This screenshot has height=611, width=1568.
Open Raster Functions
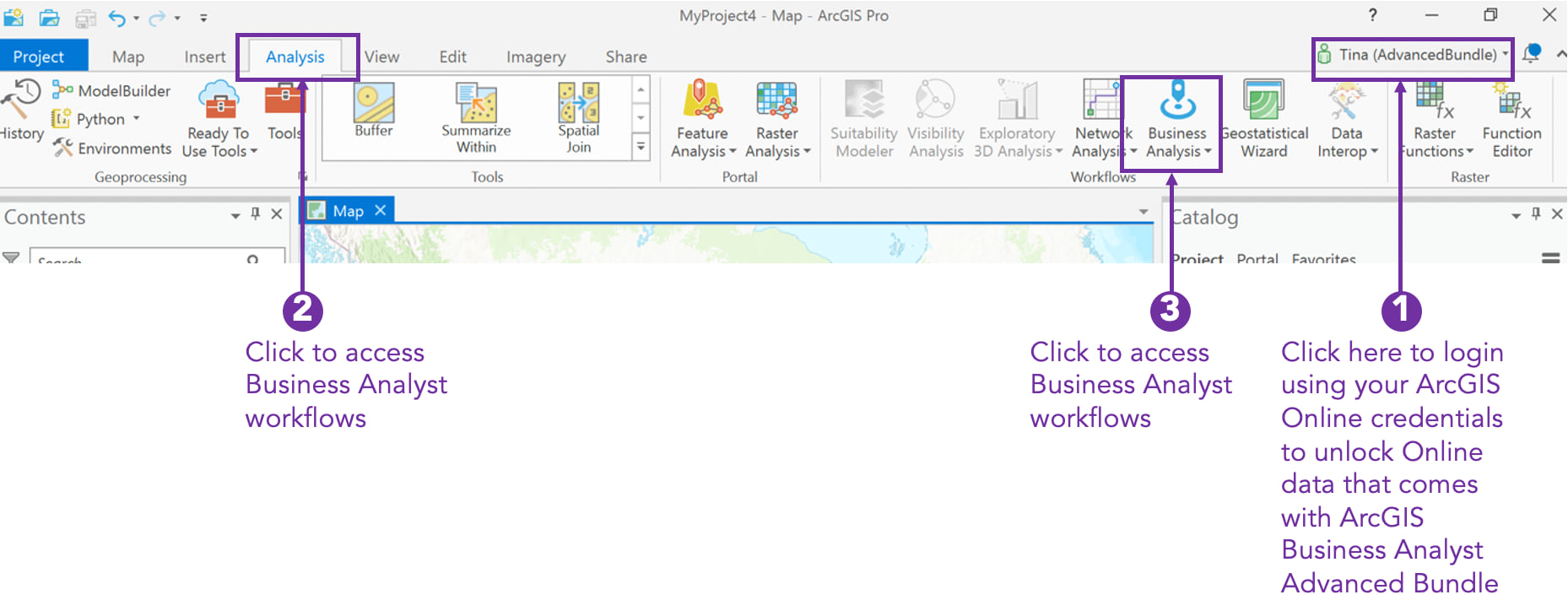click(1436, 120)
